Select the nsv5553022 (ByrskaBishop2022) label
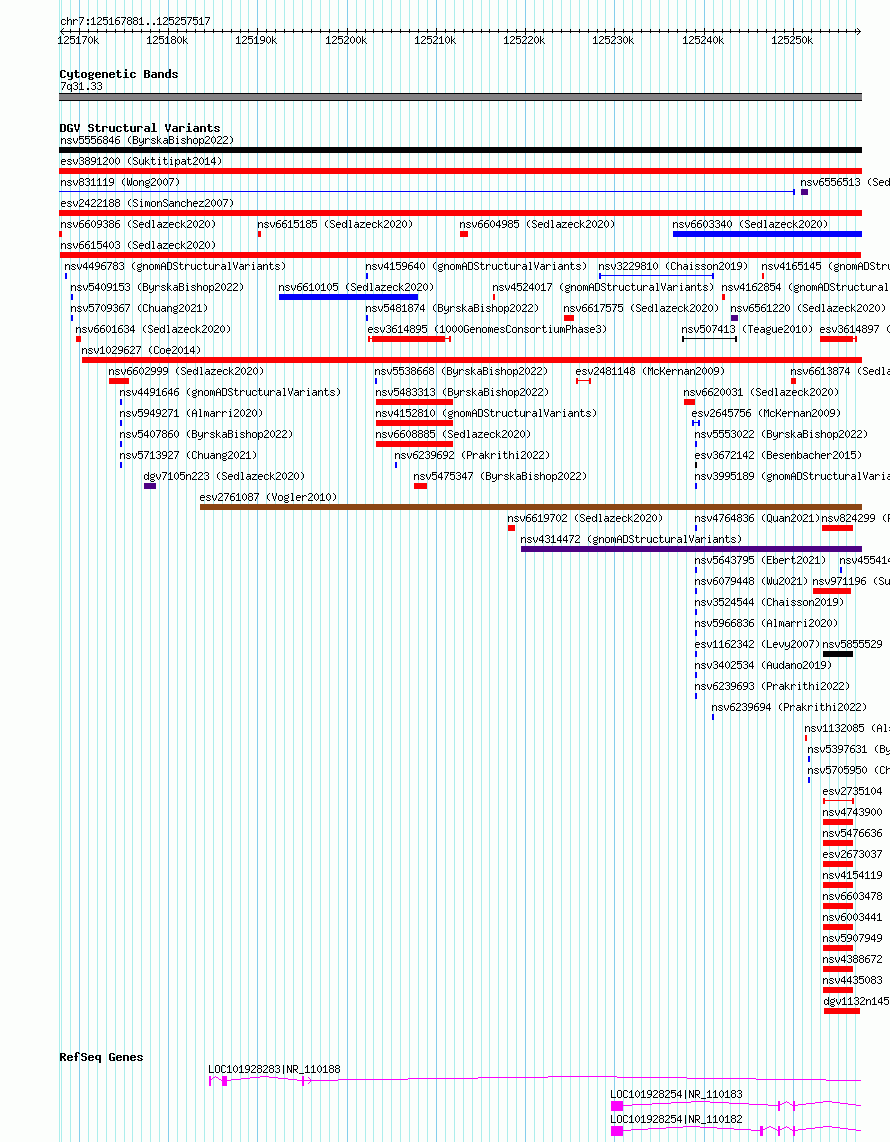This screenshot has height=1142, width=890. point(781,435)
